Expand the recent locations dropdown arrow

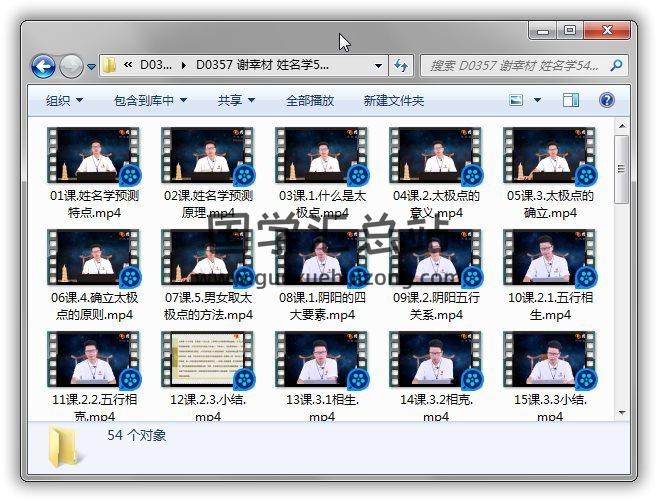tap(91, 67)
